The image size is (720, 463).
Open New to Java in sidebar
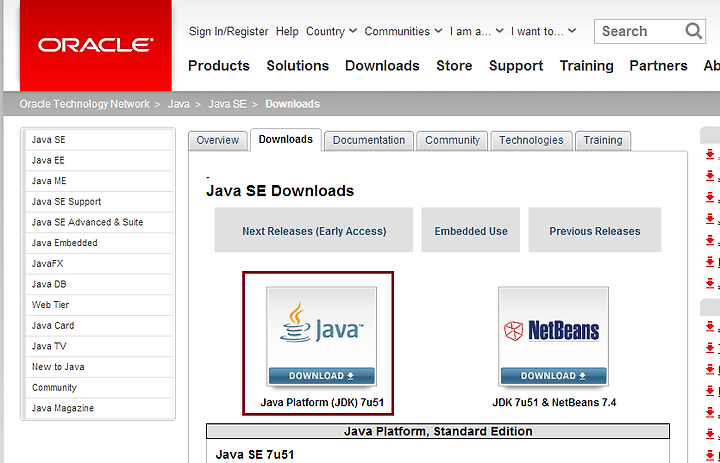(x=98, y=367)
